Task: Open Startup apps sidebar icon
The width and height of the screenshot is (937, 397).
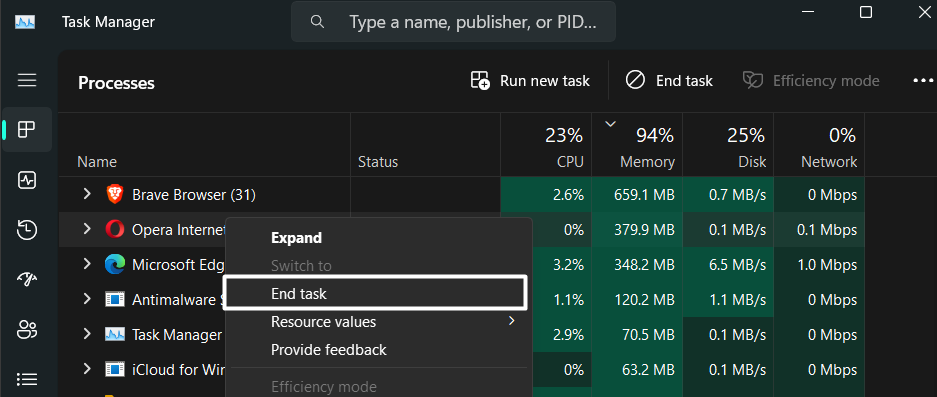Action: (x=27, y=279)
